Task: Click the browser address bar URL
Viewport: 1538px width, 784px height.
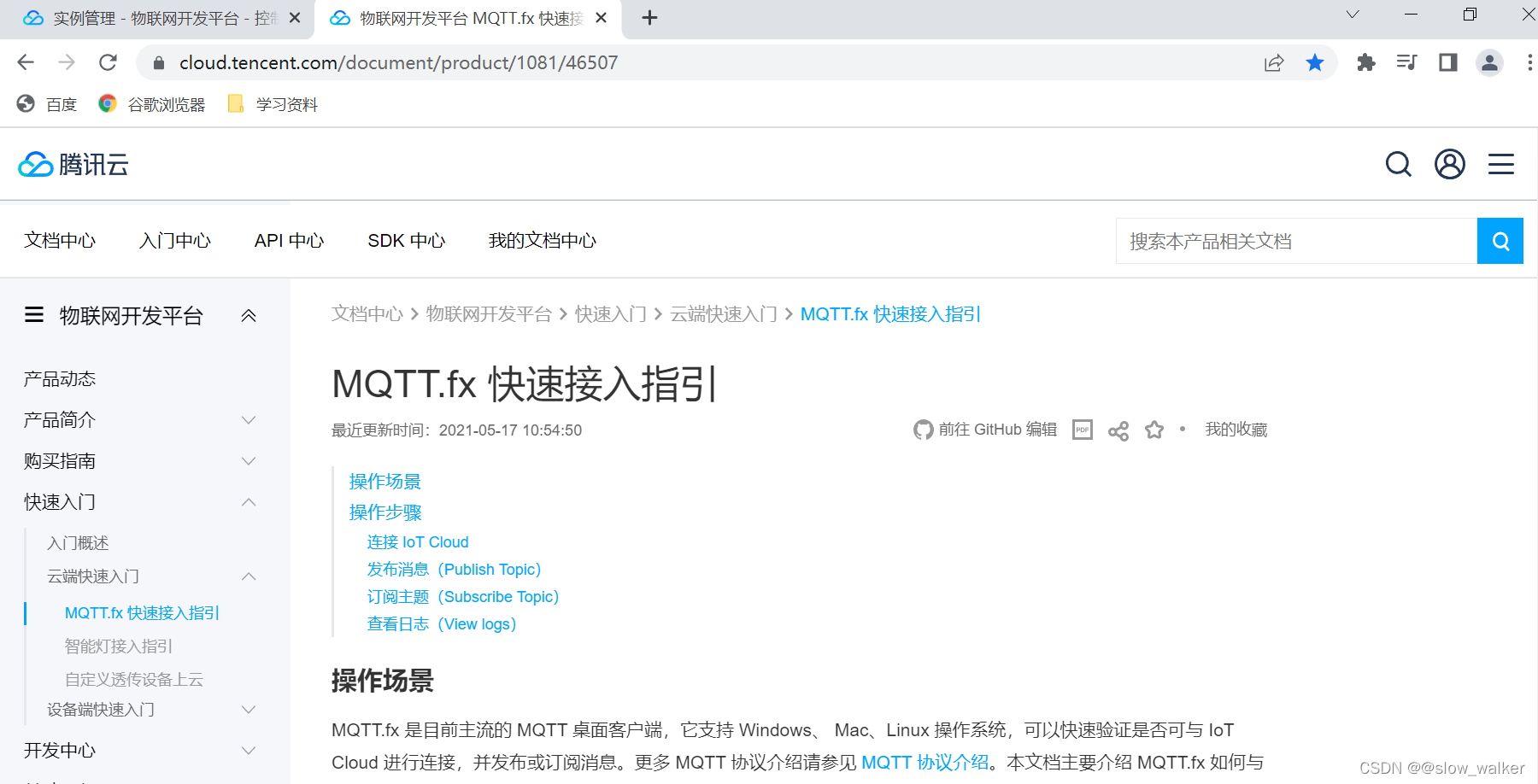Action: tap(398, 62)
